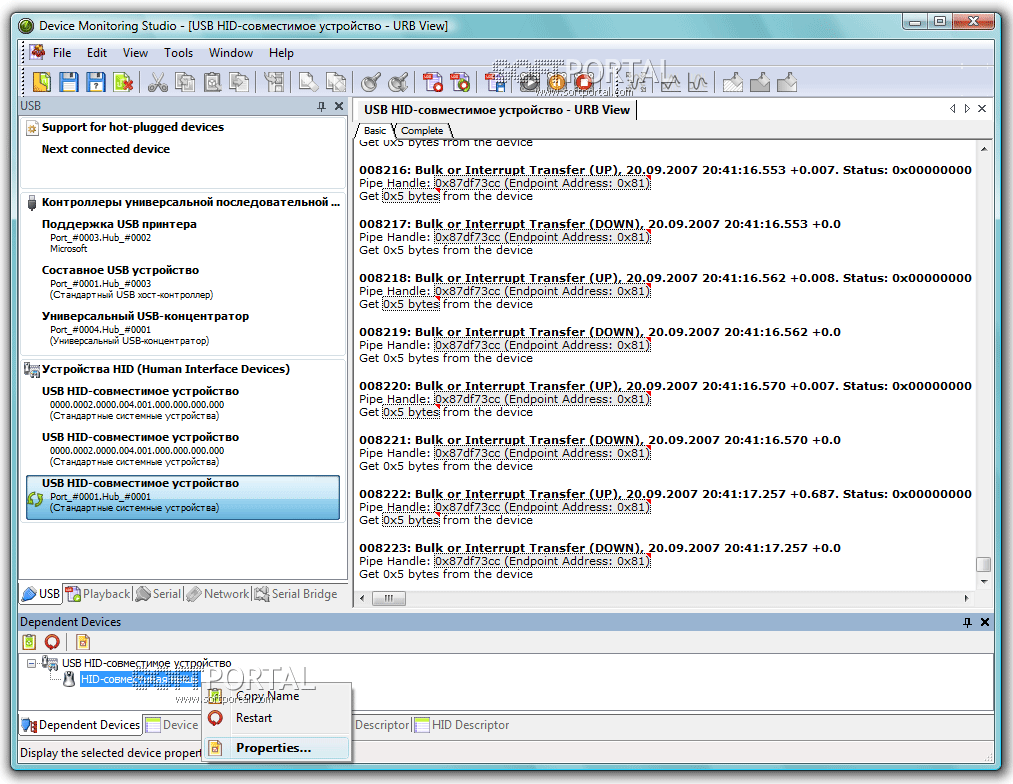Select the Playback tab
This screenshot has height=784, width=1013.
click(x=99, y=594)
